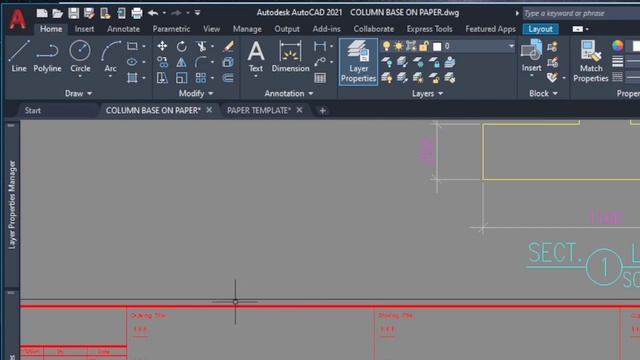640x360 pixels.
Task: Click the Stretch tool icon
Action: tap(162, 78)
